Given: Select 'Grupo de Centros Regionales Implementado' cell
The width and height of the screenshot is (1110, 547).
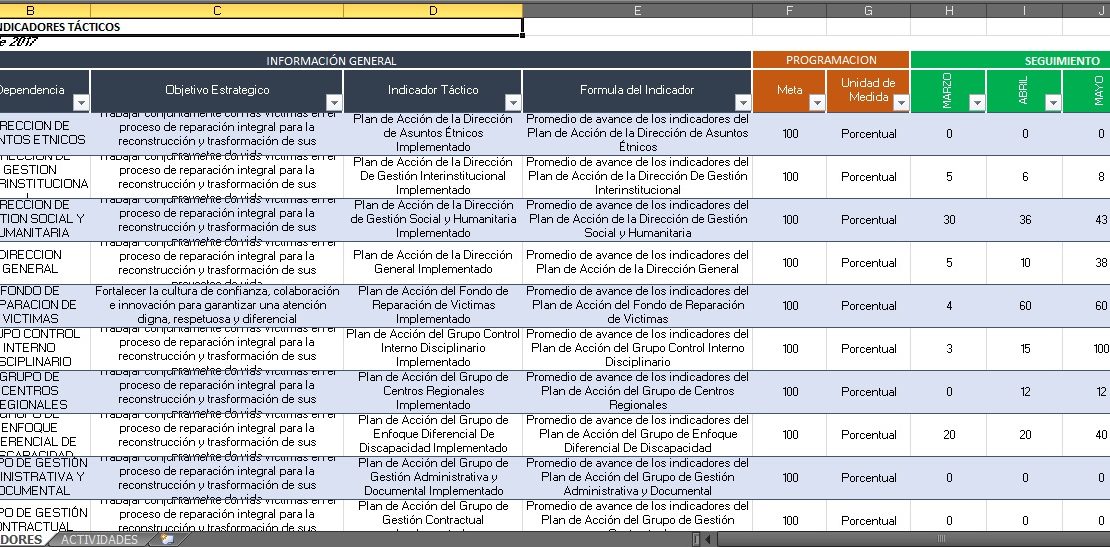Looking at the screenshot, I should tap(433, 391).
